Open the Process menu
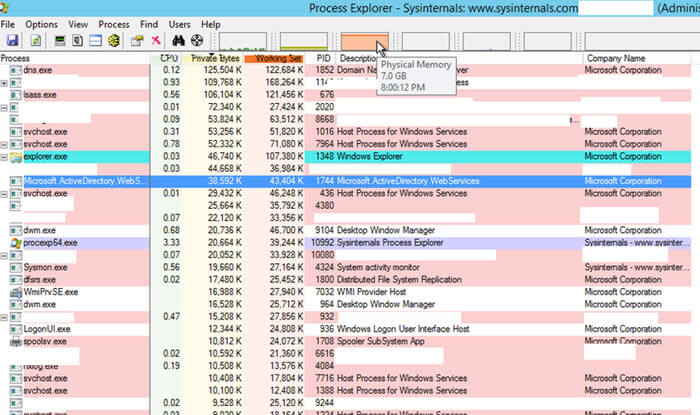 click(114, 25)
